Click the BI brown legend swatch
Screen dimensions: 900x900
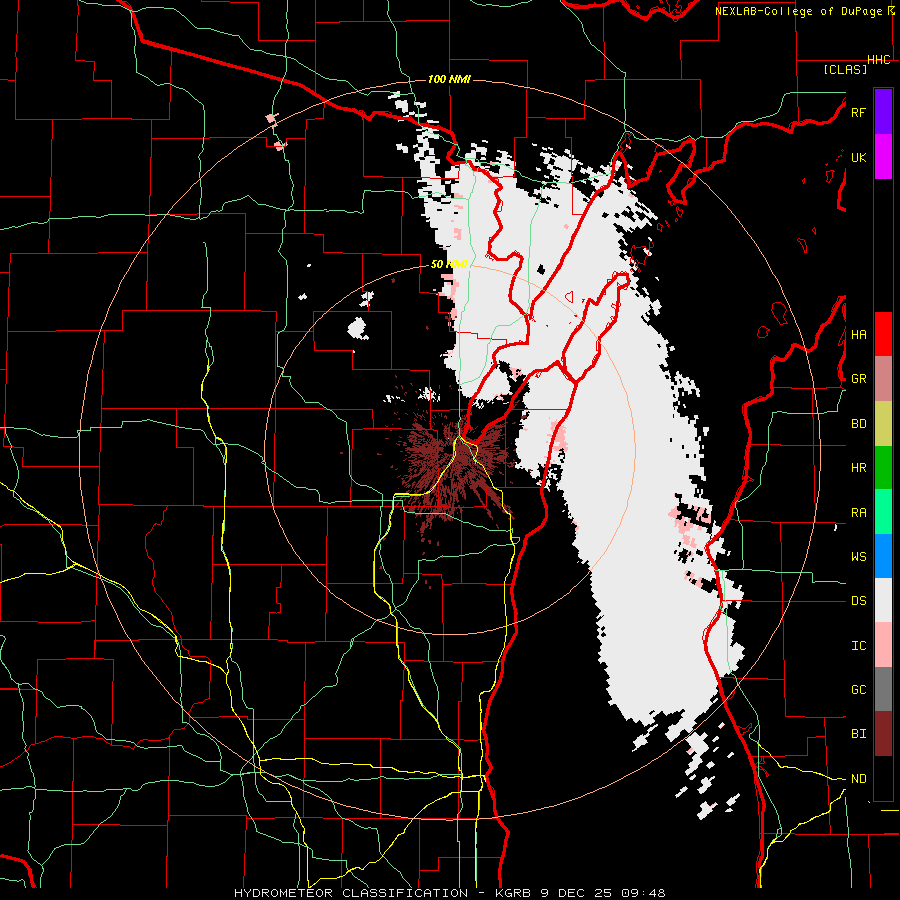883,734
